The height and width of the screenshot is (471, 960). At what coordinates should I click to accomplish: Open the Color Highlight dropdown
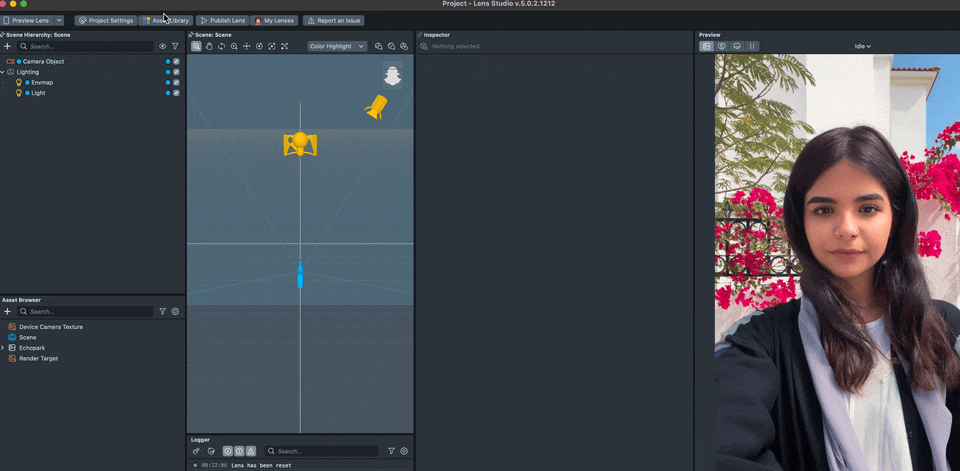337,46
